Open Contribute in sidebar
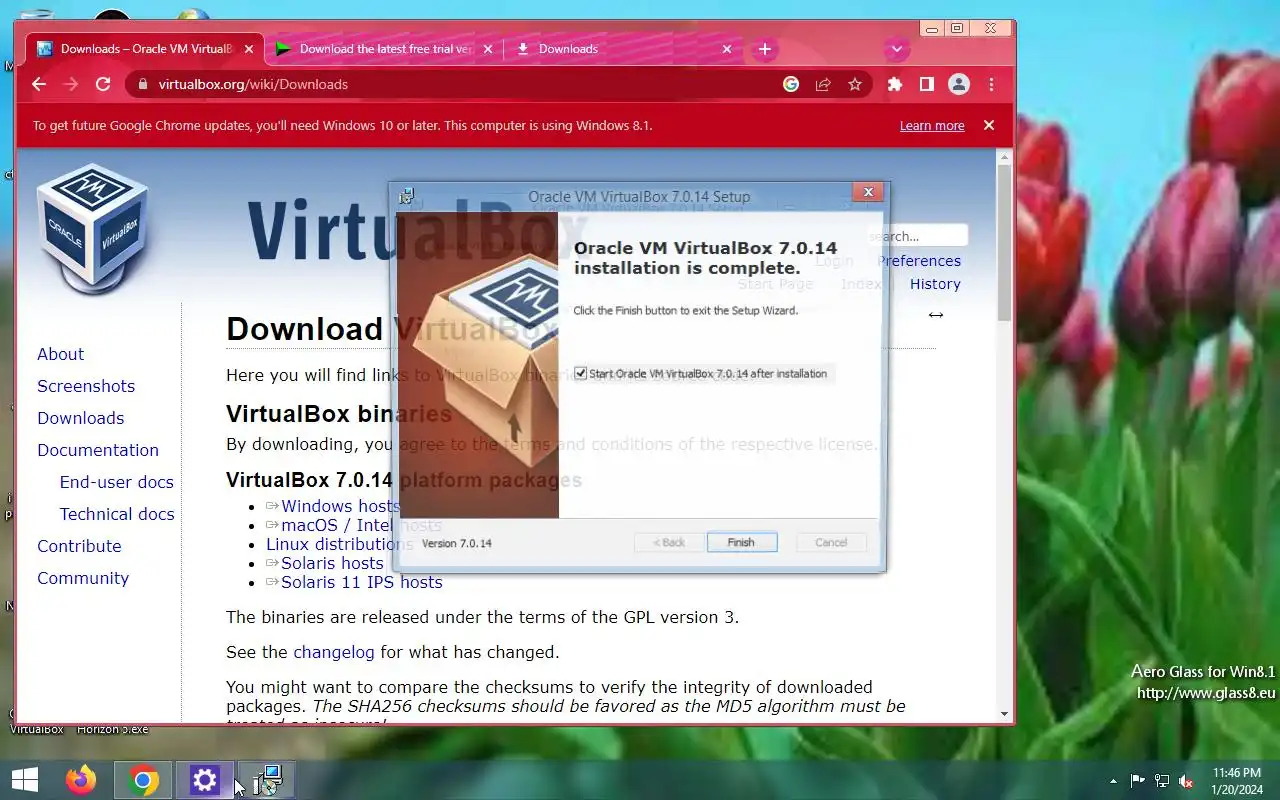This screenshot has height=800, width=1280. [x=79, y=546]
